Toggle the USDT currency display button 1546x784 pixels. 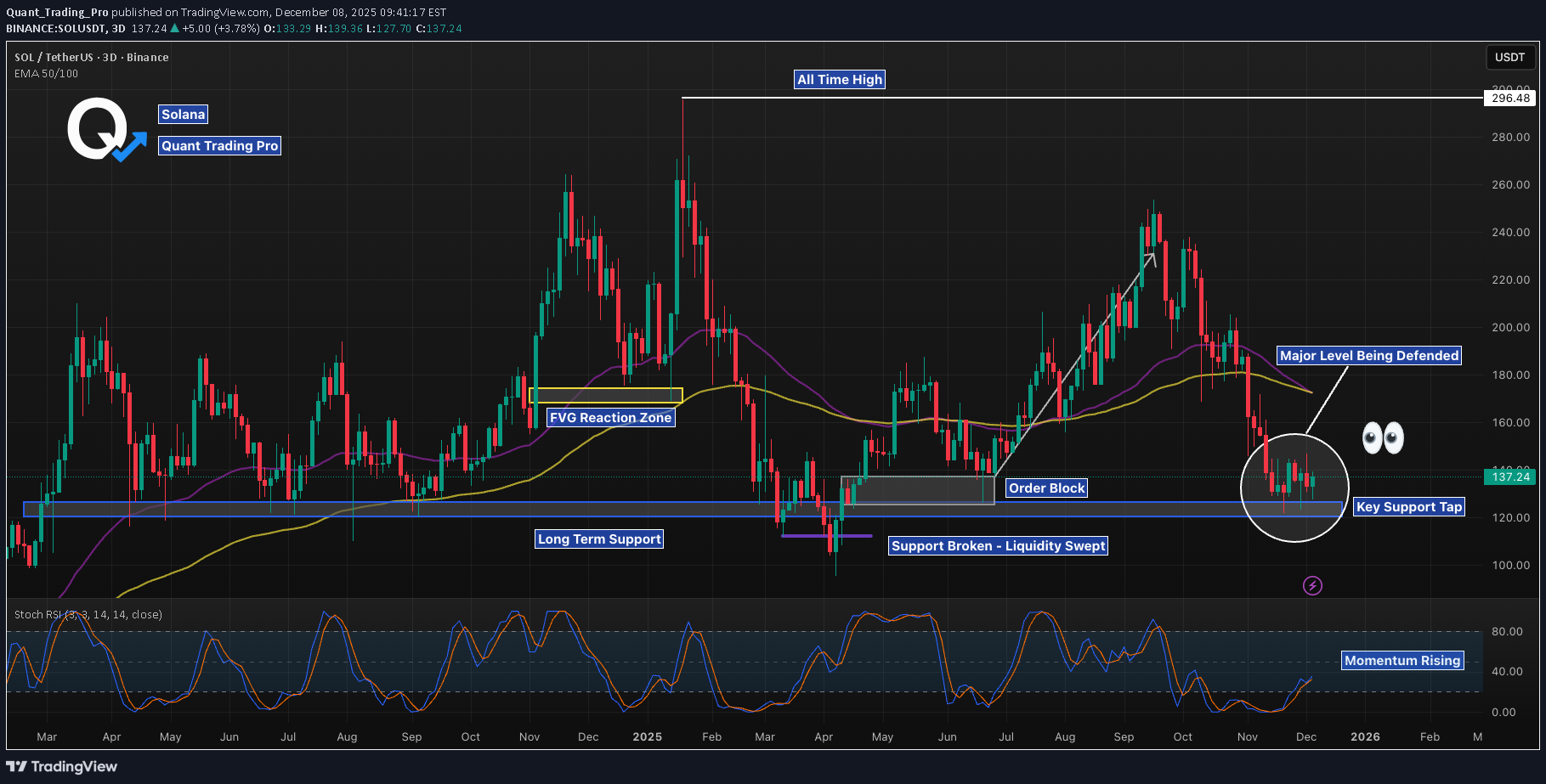[x=1509, y=58]
